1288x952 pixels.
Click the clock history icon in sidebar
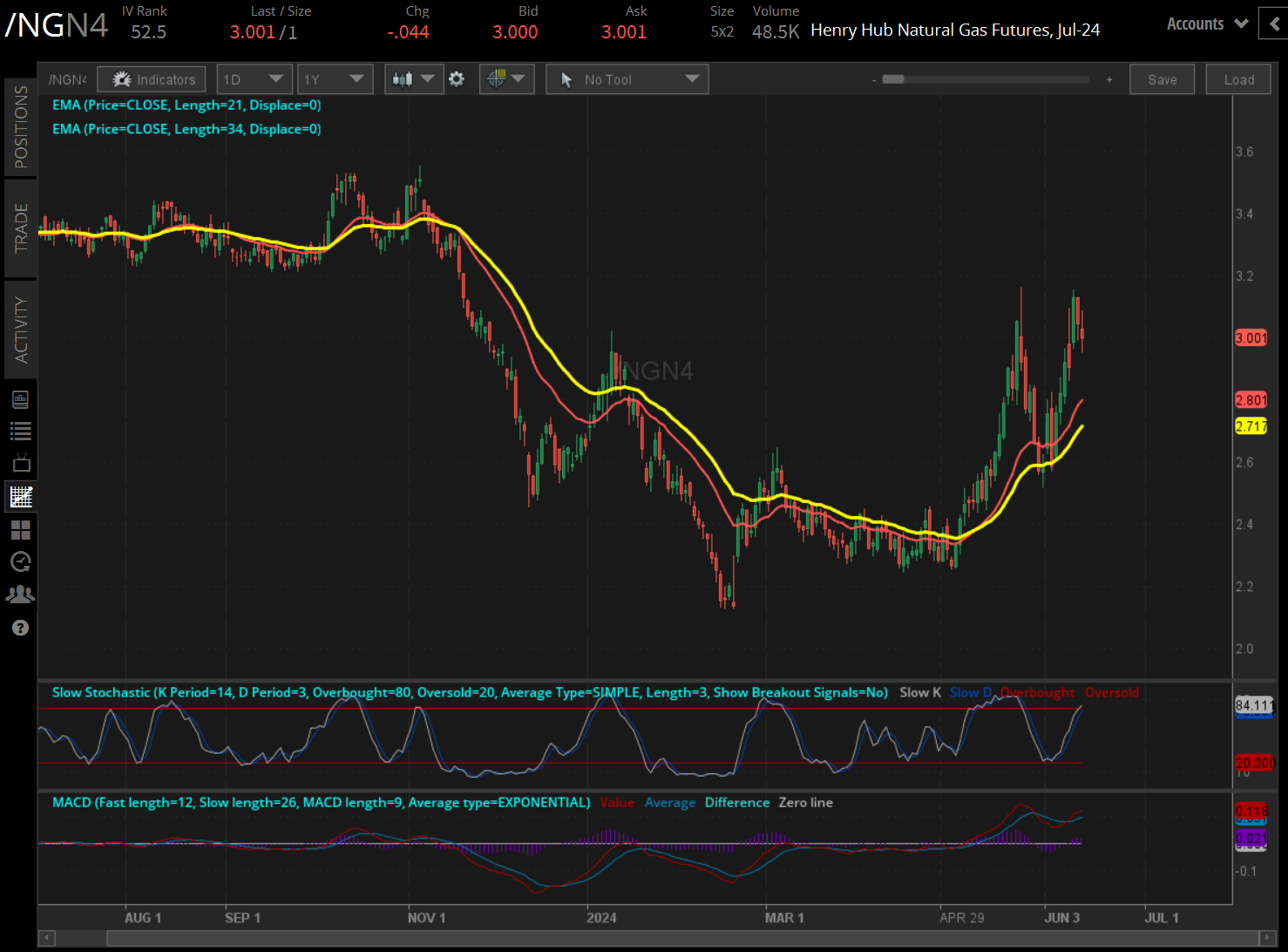pyautogui.click(x=21, y=562)
